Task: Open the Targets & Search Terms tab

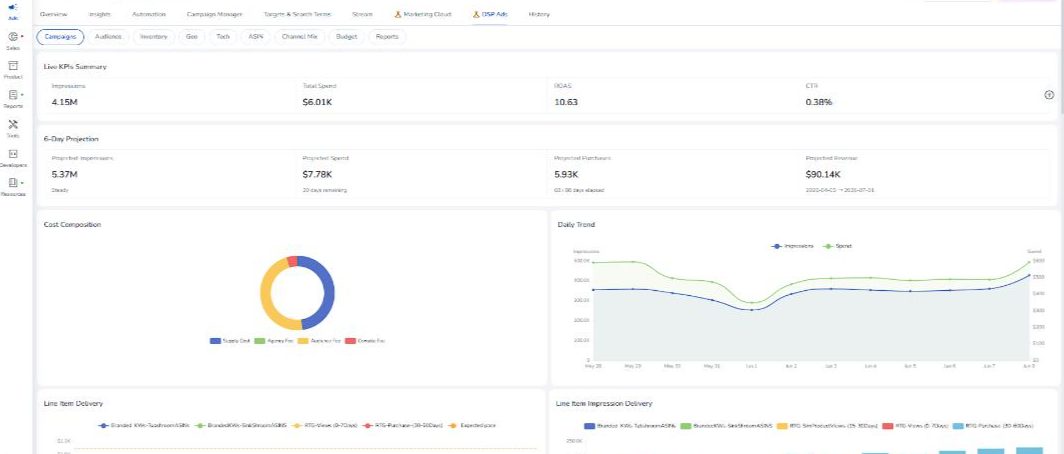Action: click(x=297, y=14)
